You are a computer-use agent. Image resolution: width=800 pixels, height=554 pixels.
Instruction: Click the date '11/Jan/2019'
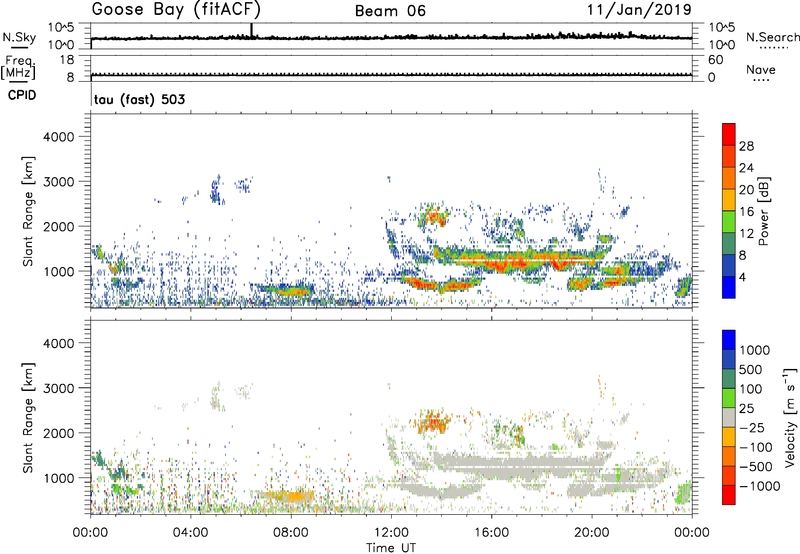pos(639,9)
